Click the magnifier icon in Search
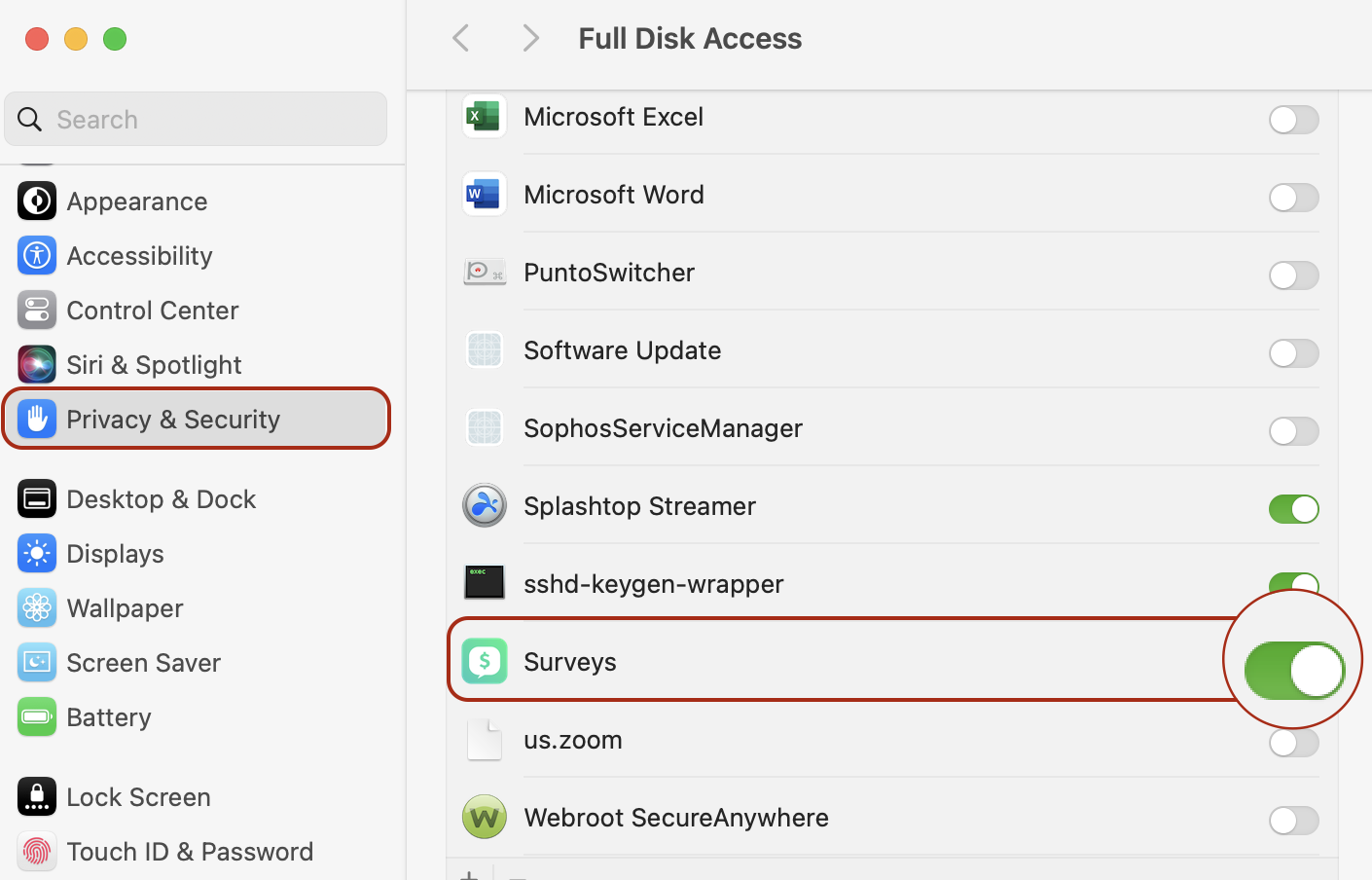1372x880 pixels. pyautogui.click(x=30, y=120)
